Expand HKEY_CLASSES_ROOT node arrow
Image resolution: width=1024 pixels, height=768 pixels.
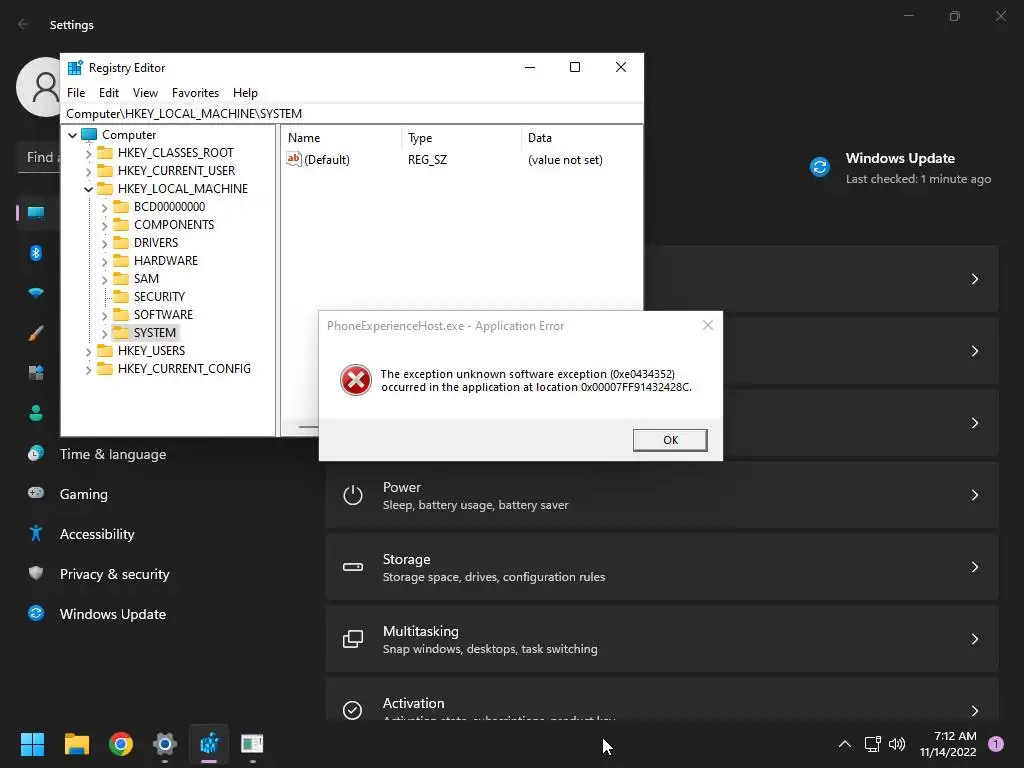coord(88,153)
